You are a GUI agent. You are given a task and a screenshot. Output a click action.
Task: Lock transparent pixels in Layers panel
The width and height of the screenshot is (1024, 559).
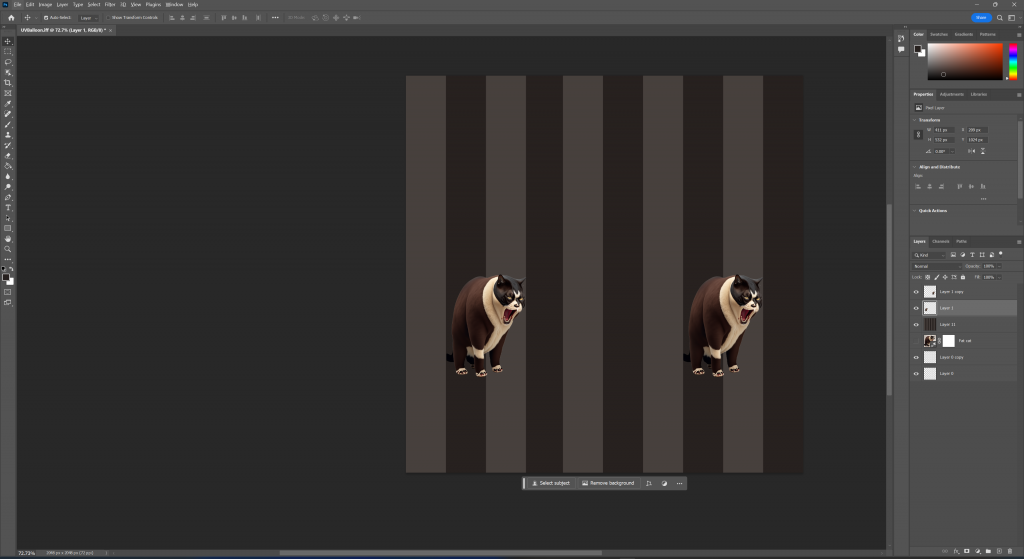pyautogui.click(x=927, y=277)
